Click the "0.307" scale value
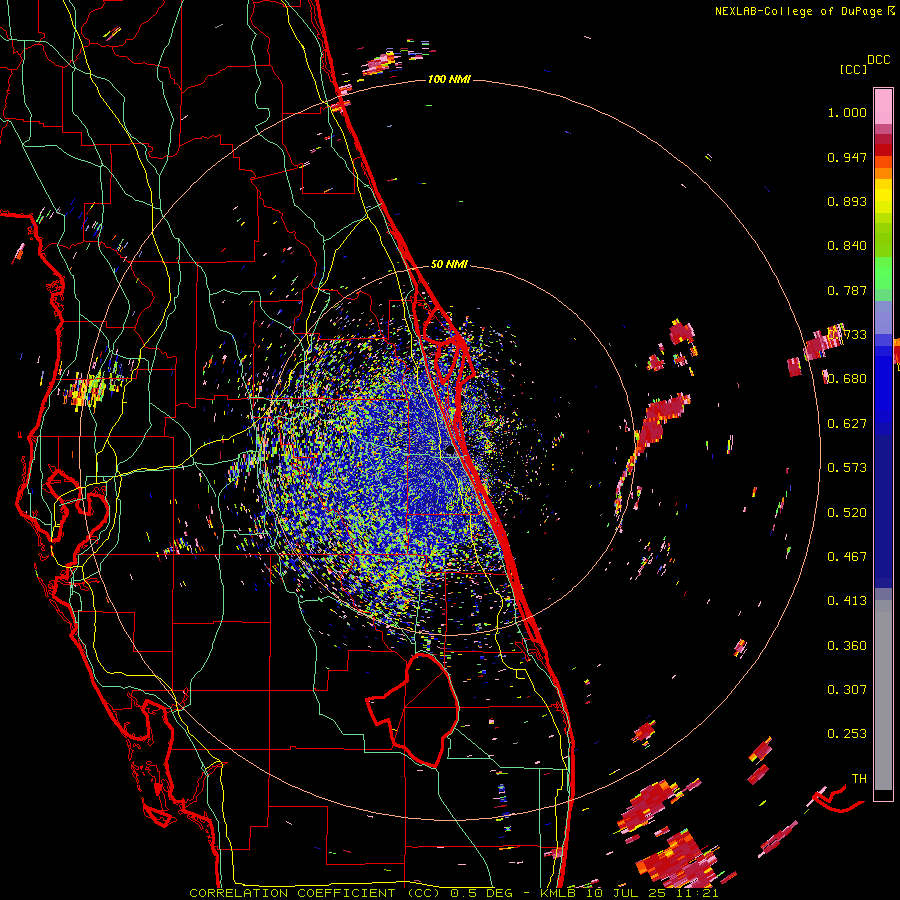 point(847,690)
